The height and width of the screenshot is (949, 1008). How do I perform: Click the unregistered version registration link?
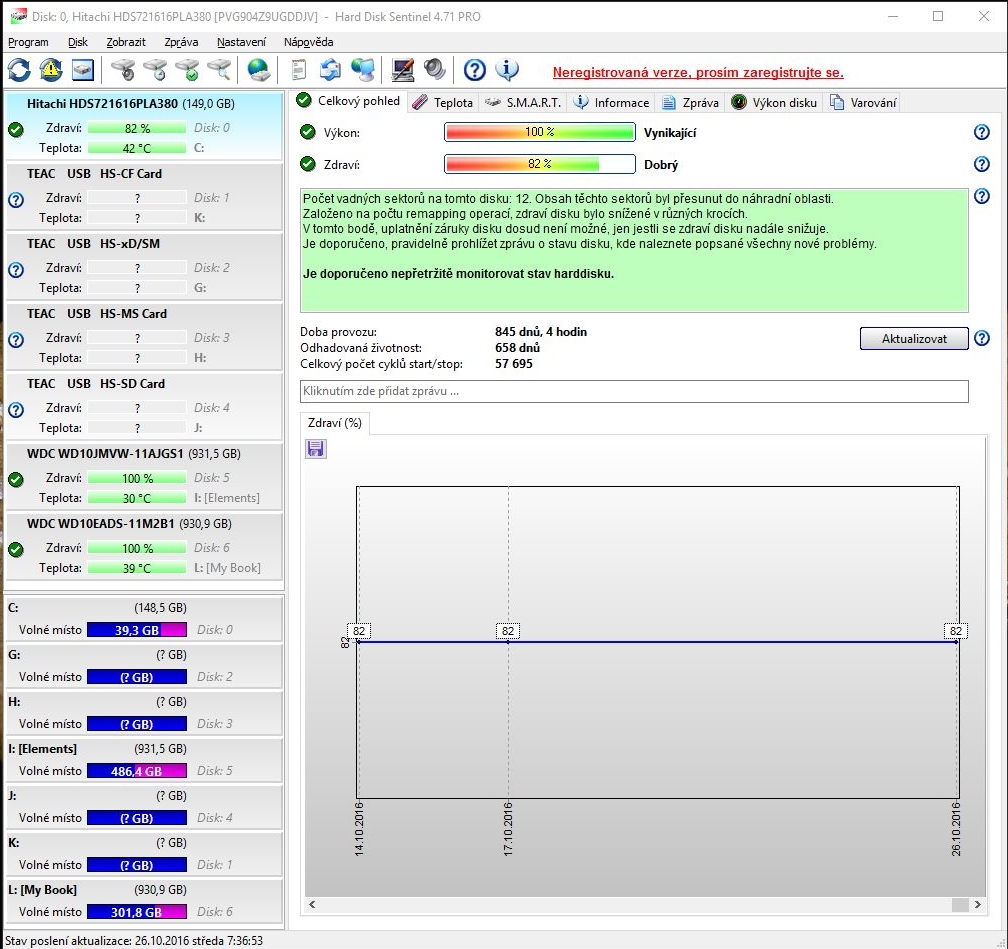[x=698, y=73]
